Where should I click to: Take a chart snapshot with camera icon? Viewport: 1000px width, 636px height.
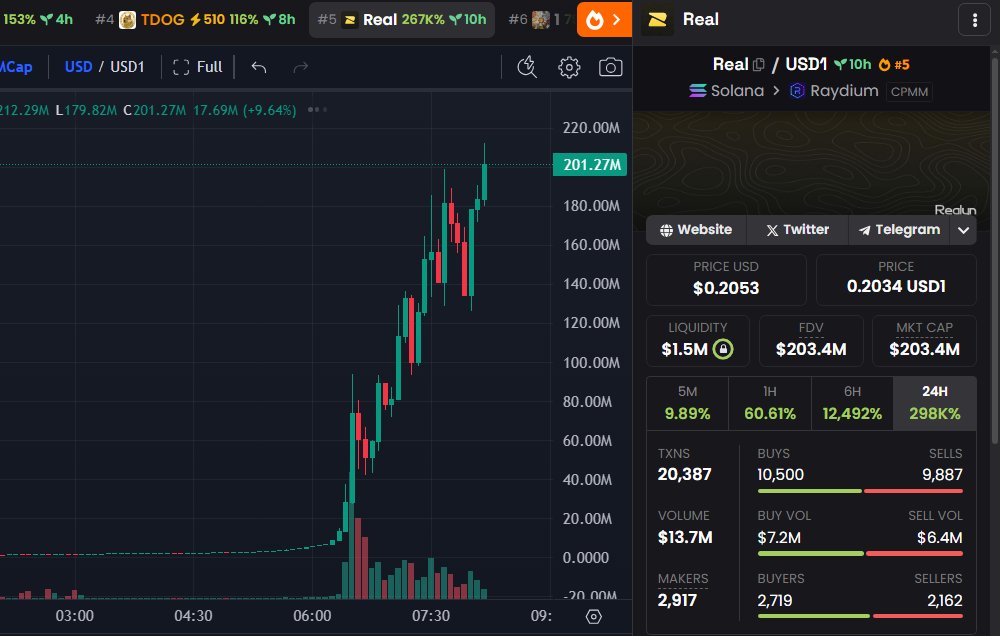click(610, 67)
